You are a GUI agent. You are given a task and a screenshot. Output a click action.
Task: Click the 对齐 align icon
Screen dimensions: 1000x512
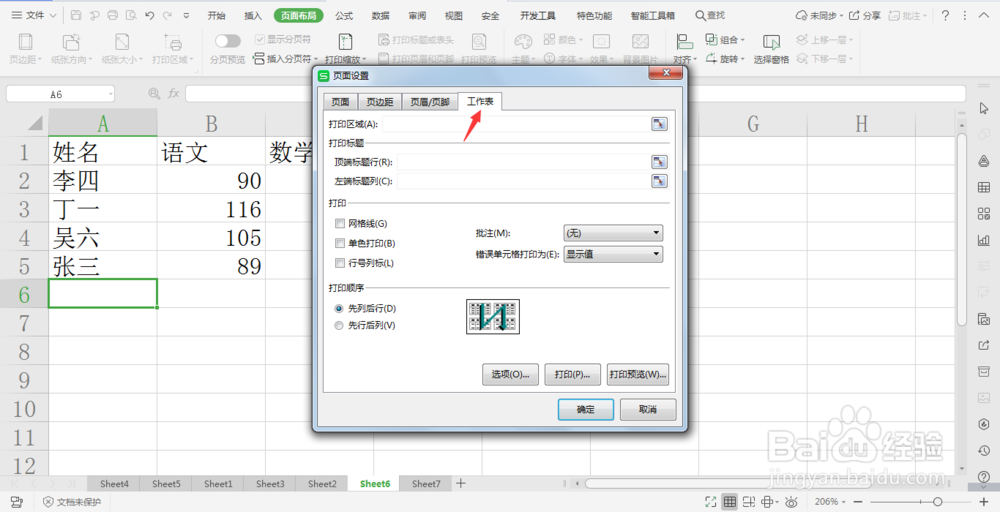[684, 42]
